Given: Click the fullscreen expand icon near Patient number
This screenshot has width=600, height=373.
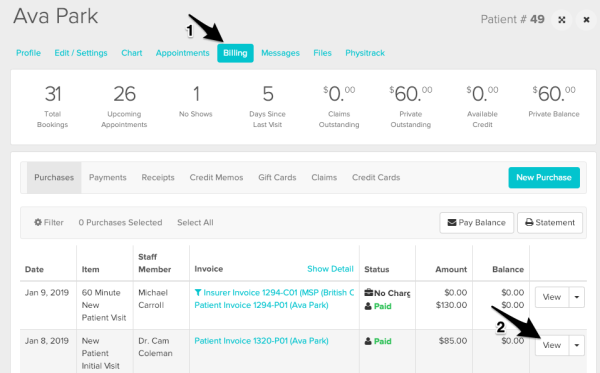Looking at the screenshot, I should point(561,20).
